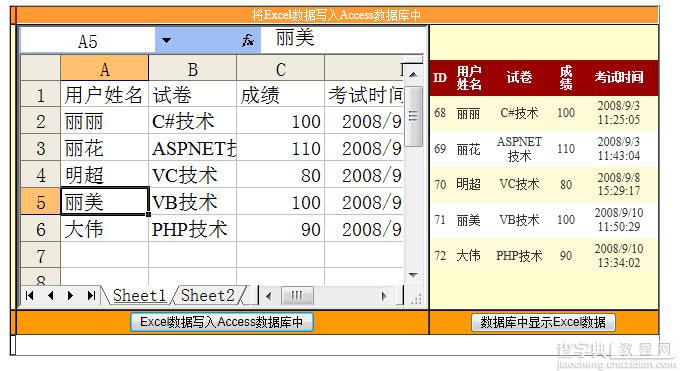
Task: Click 2008/9/3 11:25:05 in database table
Action: [619, 113]
